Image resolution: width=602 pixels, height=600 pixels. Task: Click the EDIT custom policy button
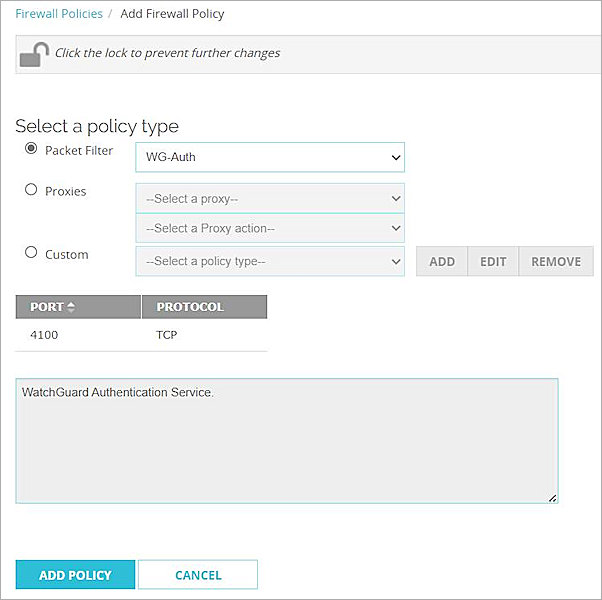(x=493, y=261)
